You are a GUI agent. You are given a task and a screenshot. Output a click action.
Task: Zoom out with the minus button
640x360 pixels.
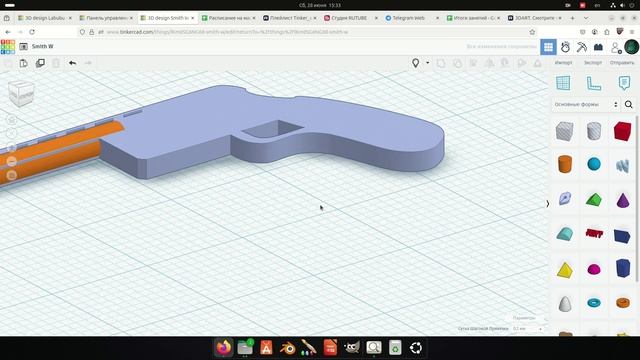(x=12, y=161)
